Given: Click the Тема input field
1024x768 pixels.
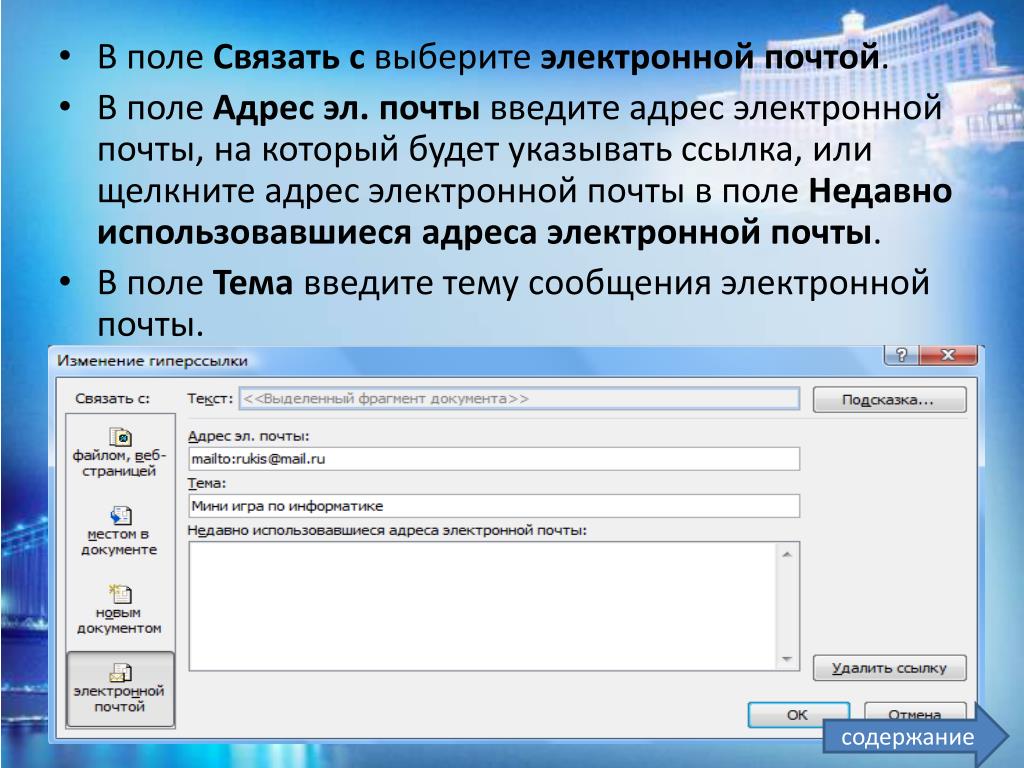Looking at the screenshot, I should pos(494,506).
